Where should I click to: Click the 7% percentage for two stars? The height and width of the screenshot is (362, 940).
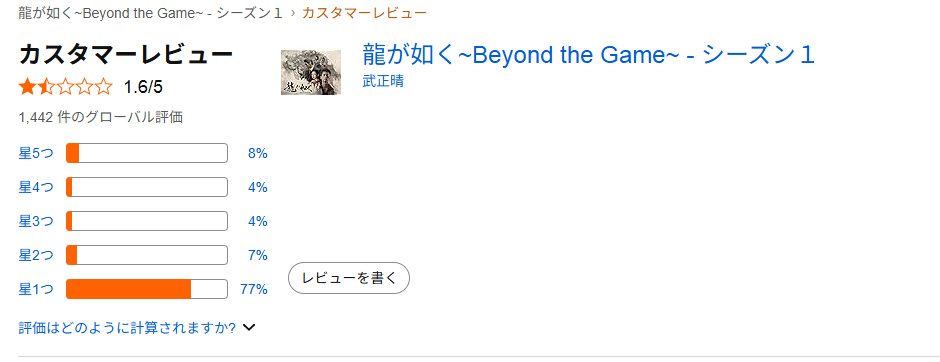(258, 255)
